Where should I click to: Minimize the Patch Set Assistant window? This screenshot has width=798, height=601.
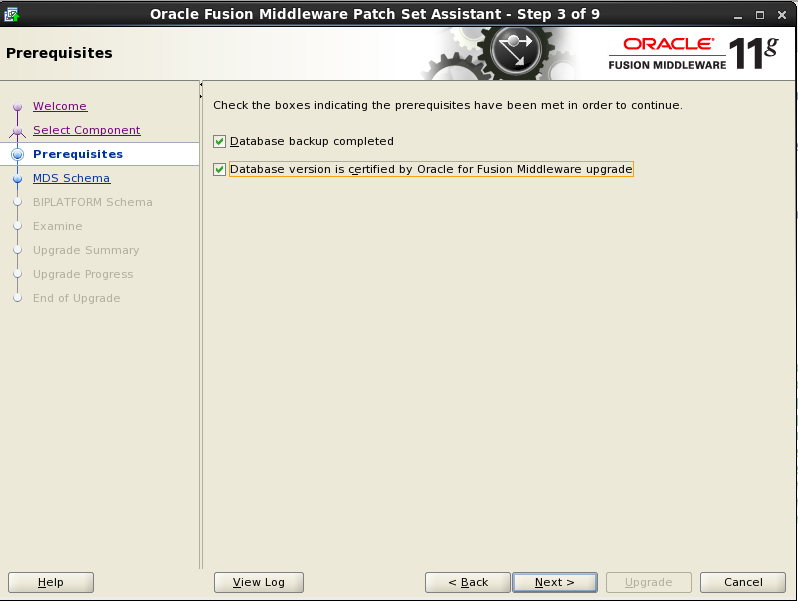[x=738, y=15]
